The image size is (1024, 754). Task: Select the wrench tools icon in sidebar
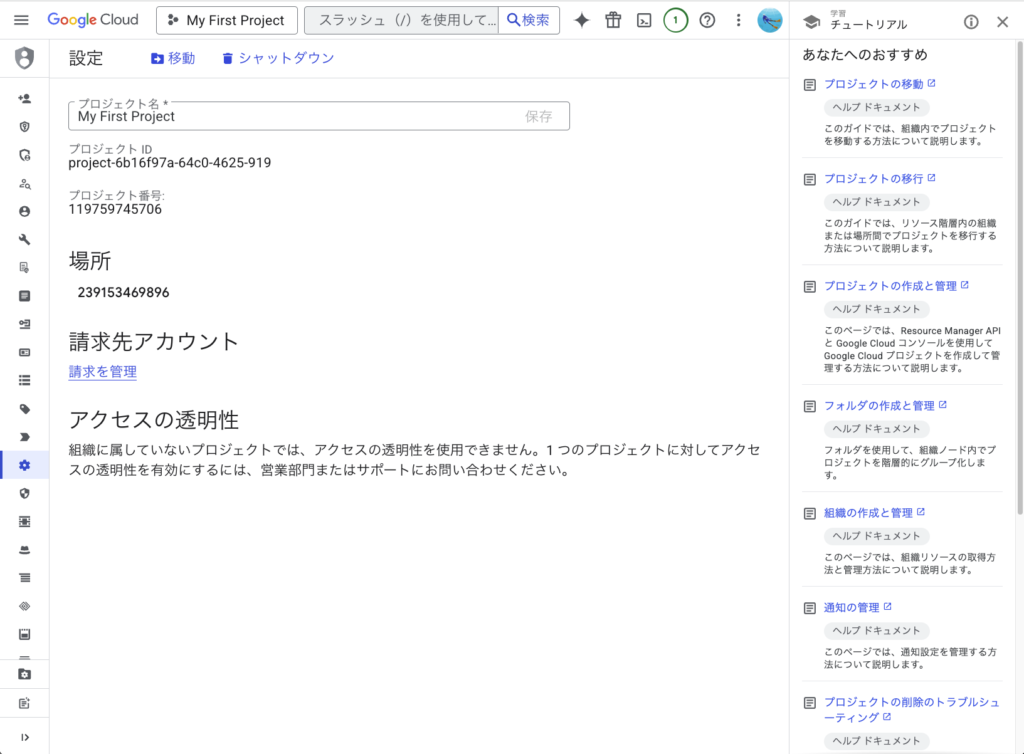click(x=24, y=239)
